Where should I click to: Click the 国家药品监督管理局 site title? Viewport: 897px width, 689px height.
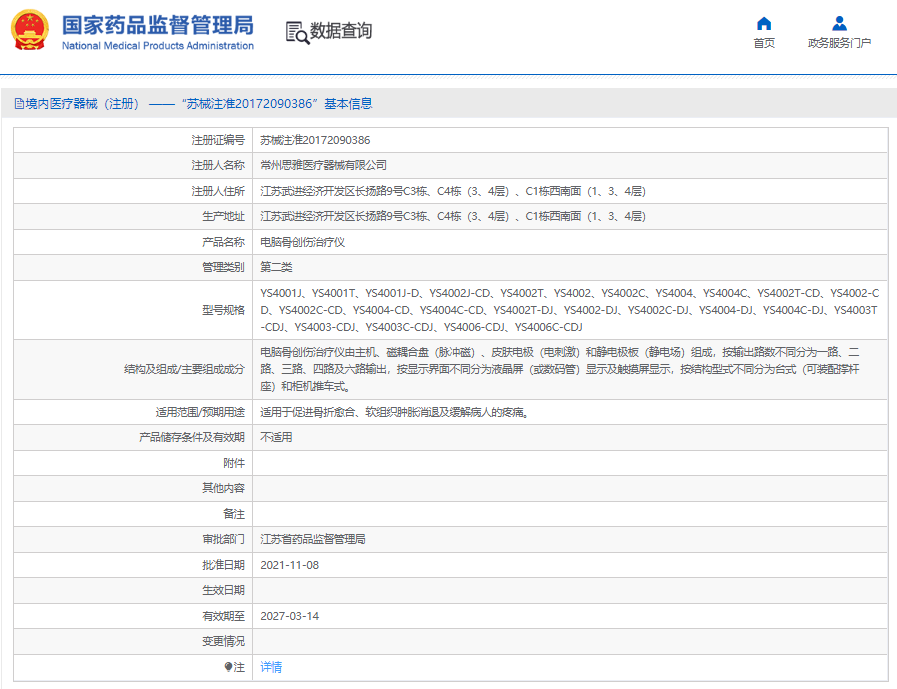[x=157, y=25]
